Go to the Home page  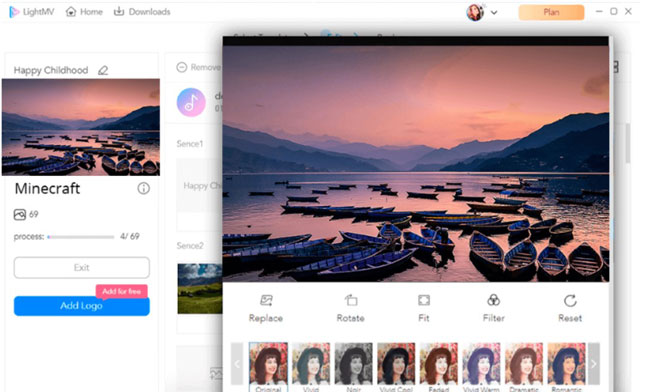(84, 12)
